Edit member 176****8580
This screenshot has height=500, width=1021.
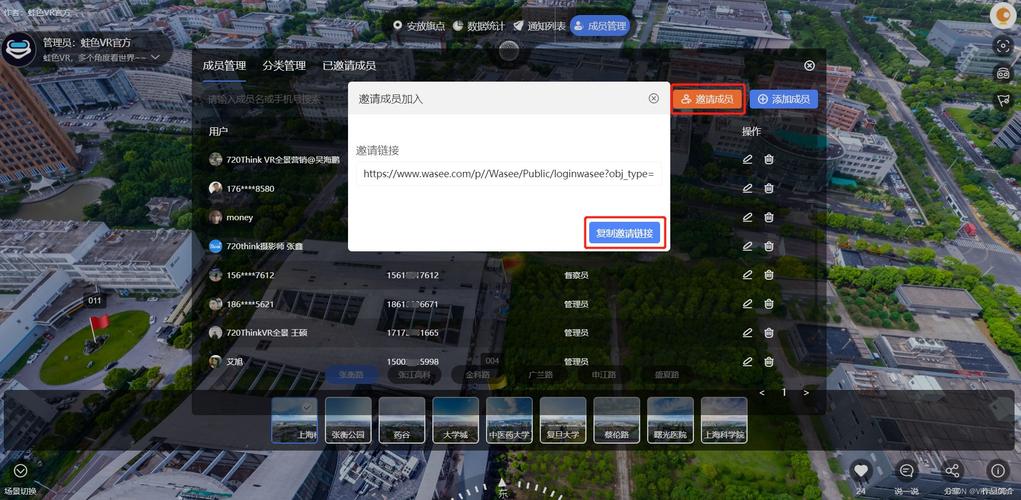pos(747,188)
